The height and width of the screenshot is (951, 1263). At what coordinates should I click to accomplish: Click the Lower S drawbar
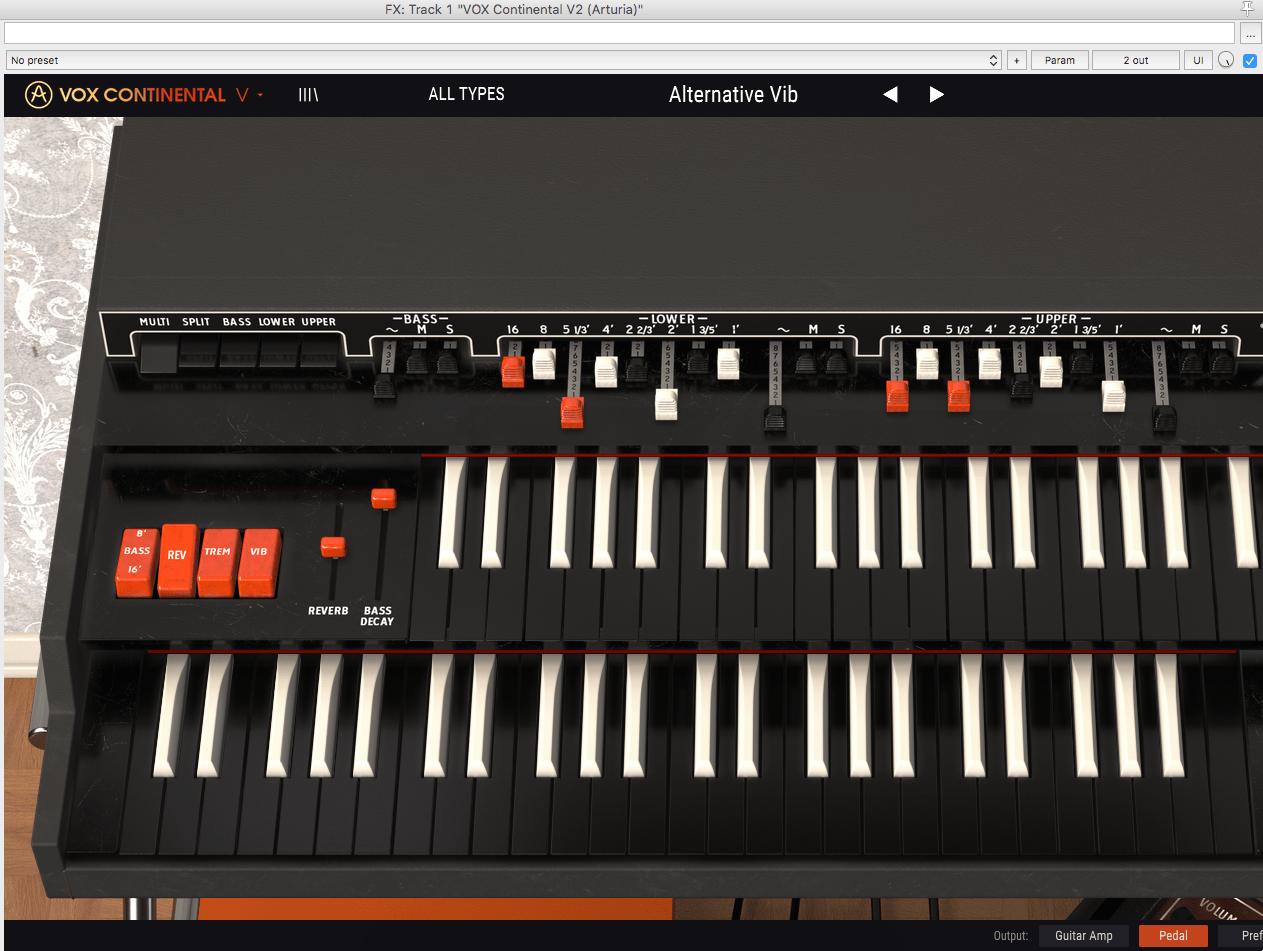837,362
